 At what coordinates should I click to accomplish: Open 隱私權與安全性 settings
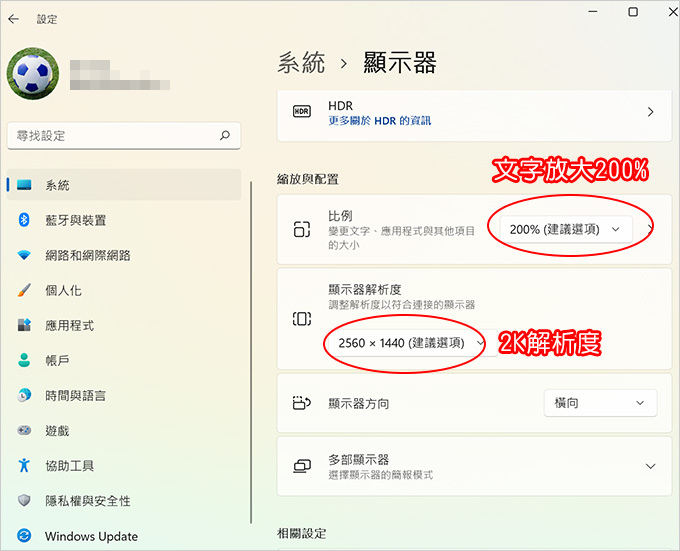click(x=124, y=501)
